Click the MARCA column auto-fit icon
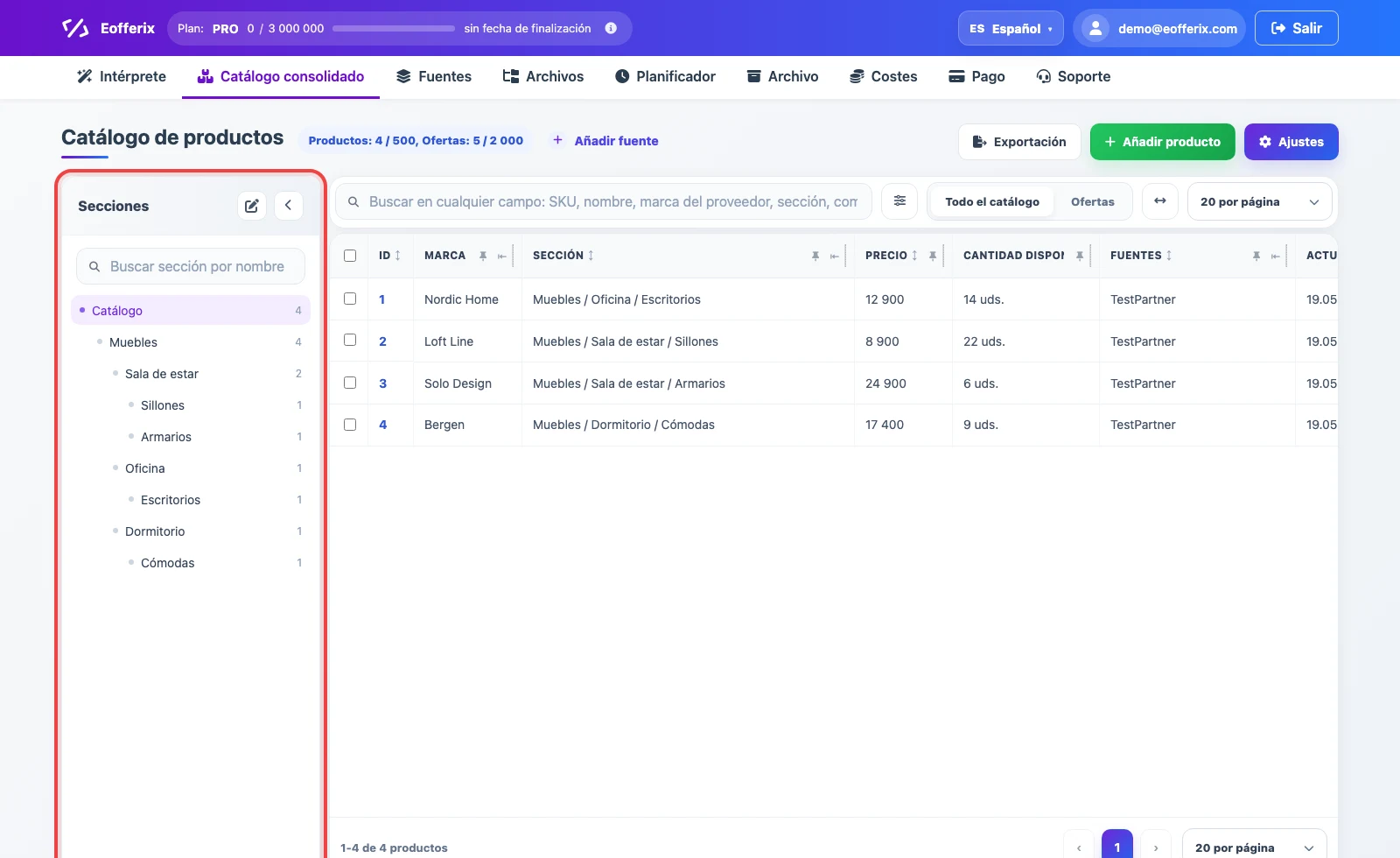Image resolution: width=1400 pixels, height=858 pixels. 502,256
